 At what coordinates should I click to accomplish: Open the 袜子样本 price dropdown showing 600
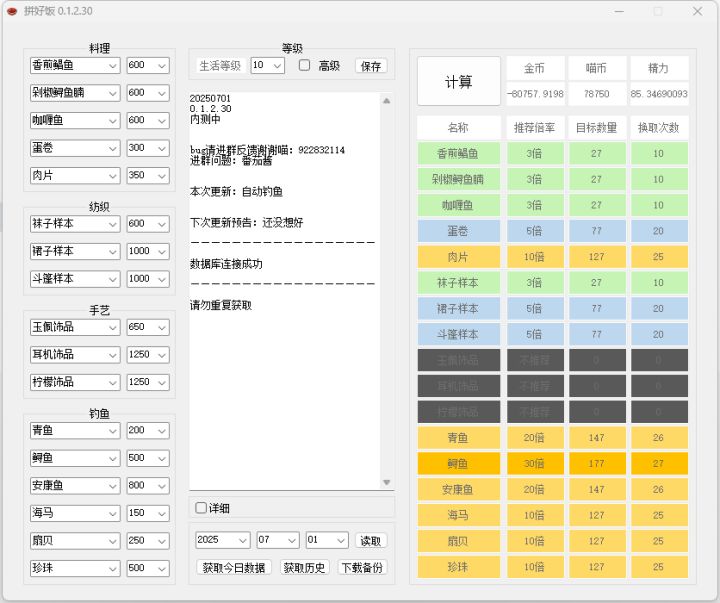pos(148,224)
